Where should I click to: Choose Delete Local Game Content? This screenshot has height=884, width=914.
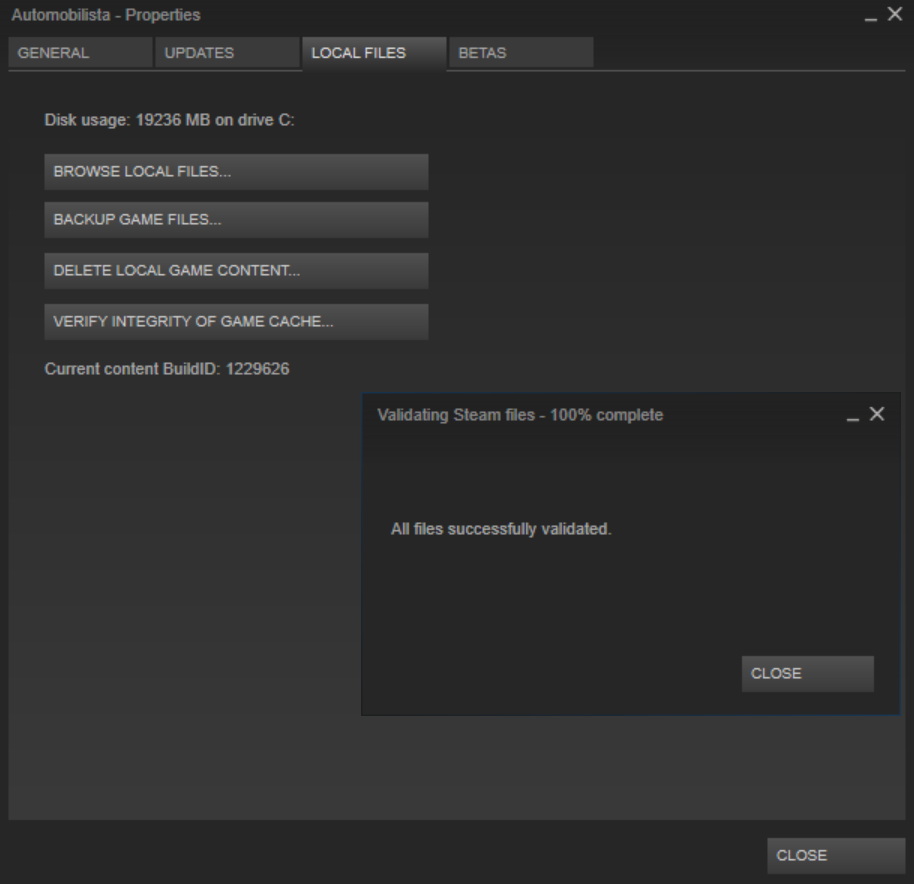tap(236, 271)
